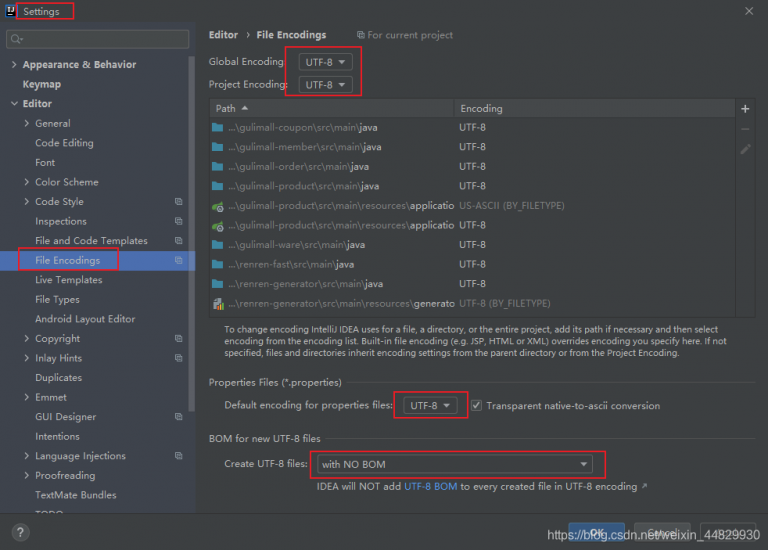Expand the Color Scheme tree node

point(26,182)
